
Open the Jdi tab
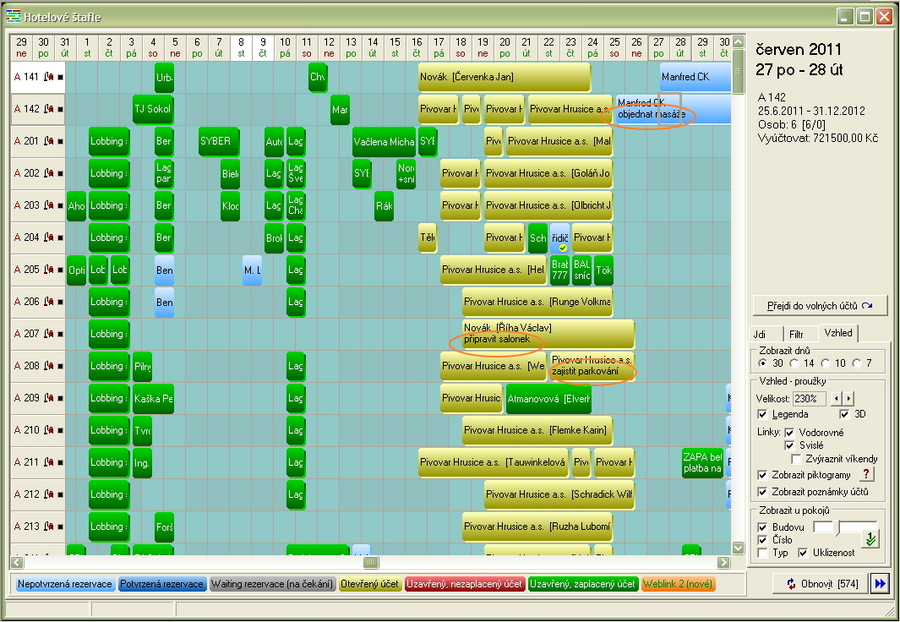pos(766,334)
